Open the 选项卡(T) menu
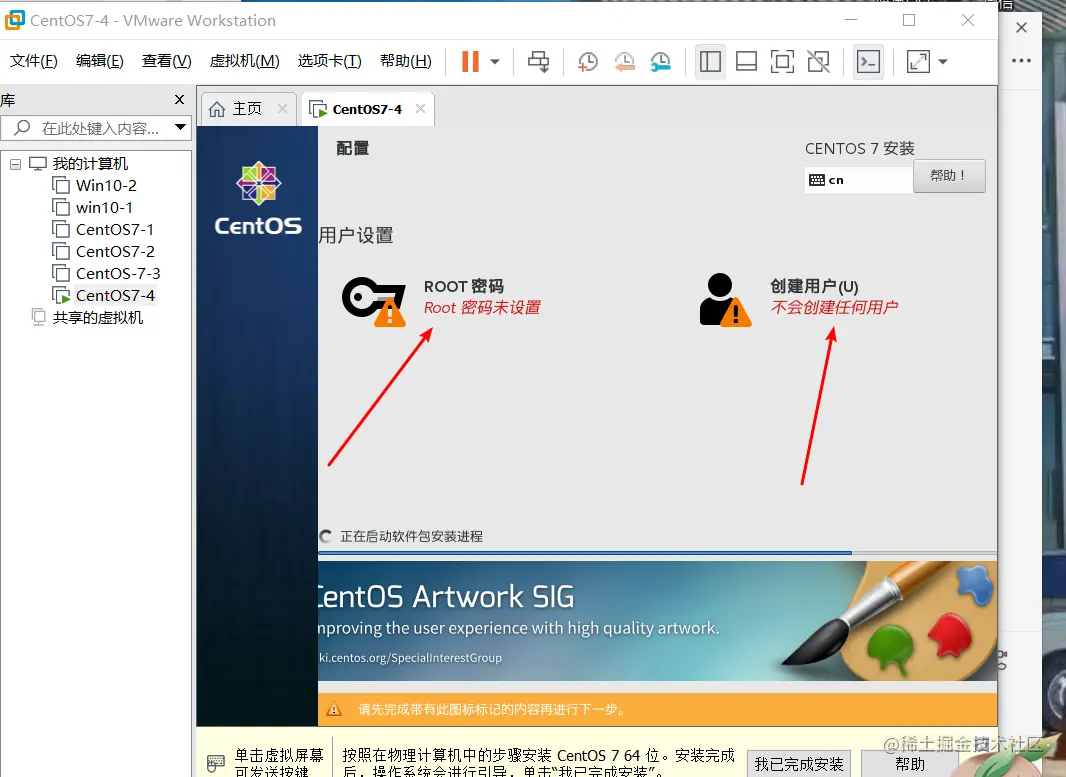This screenshot has width=1066, height=777. (x=329, y=61)
